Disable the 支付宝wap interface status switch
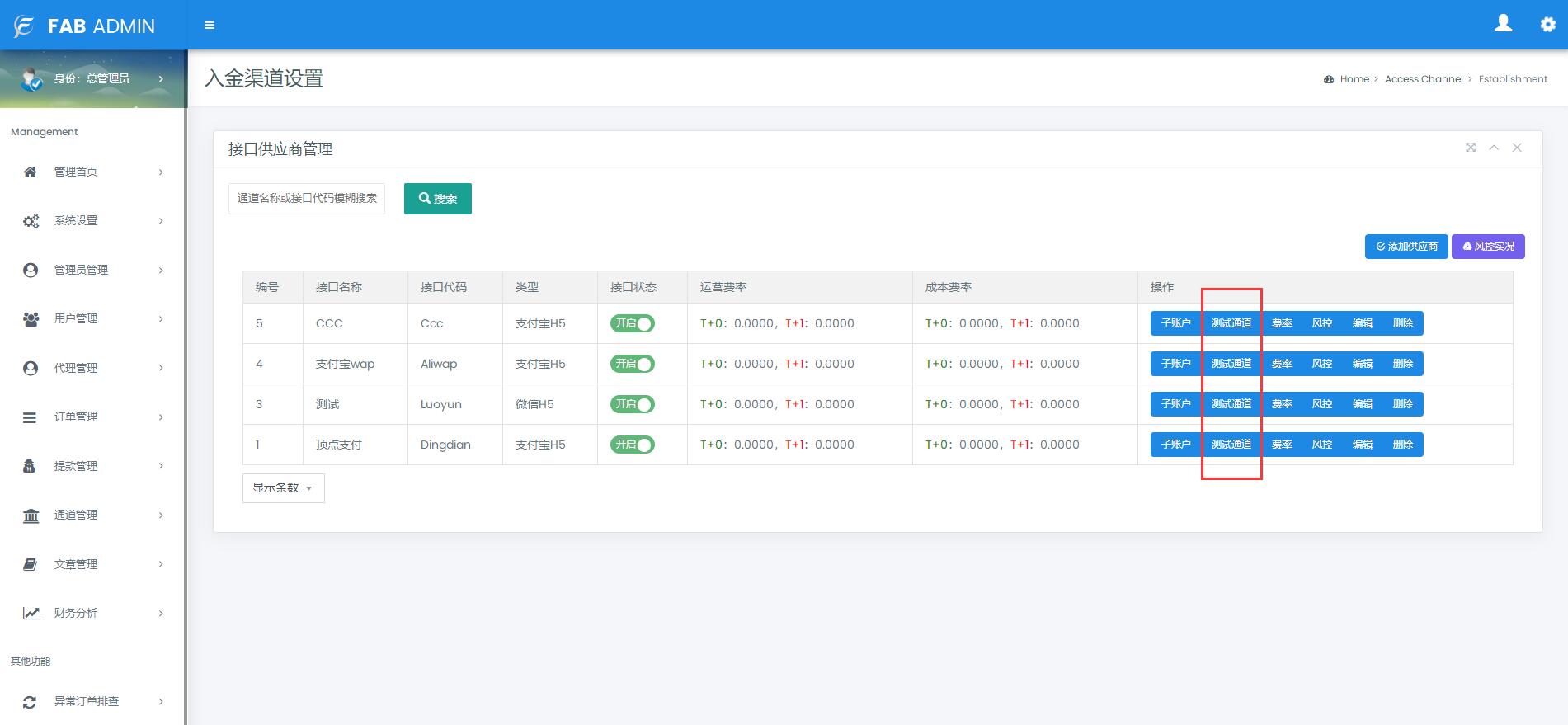Viewport: 1568px width, 725px height. tap(632, 364)
